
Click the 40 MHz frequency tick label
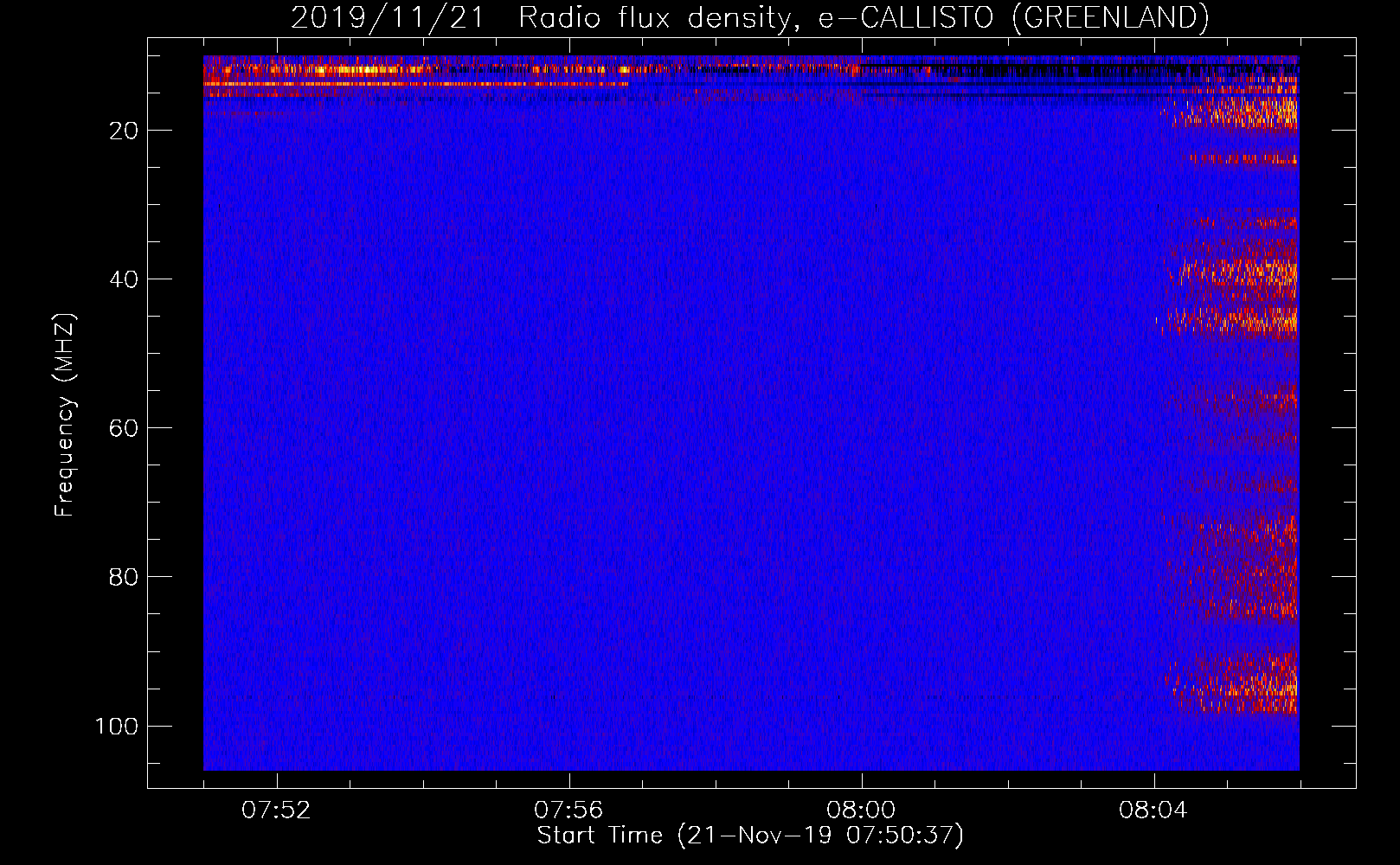click(x=124, y=279)
